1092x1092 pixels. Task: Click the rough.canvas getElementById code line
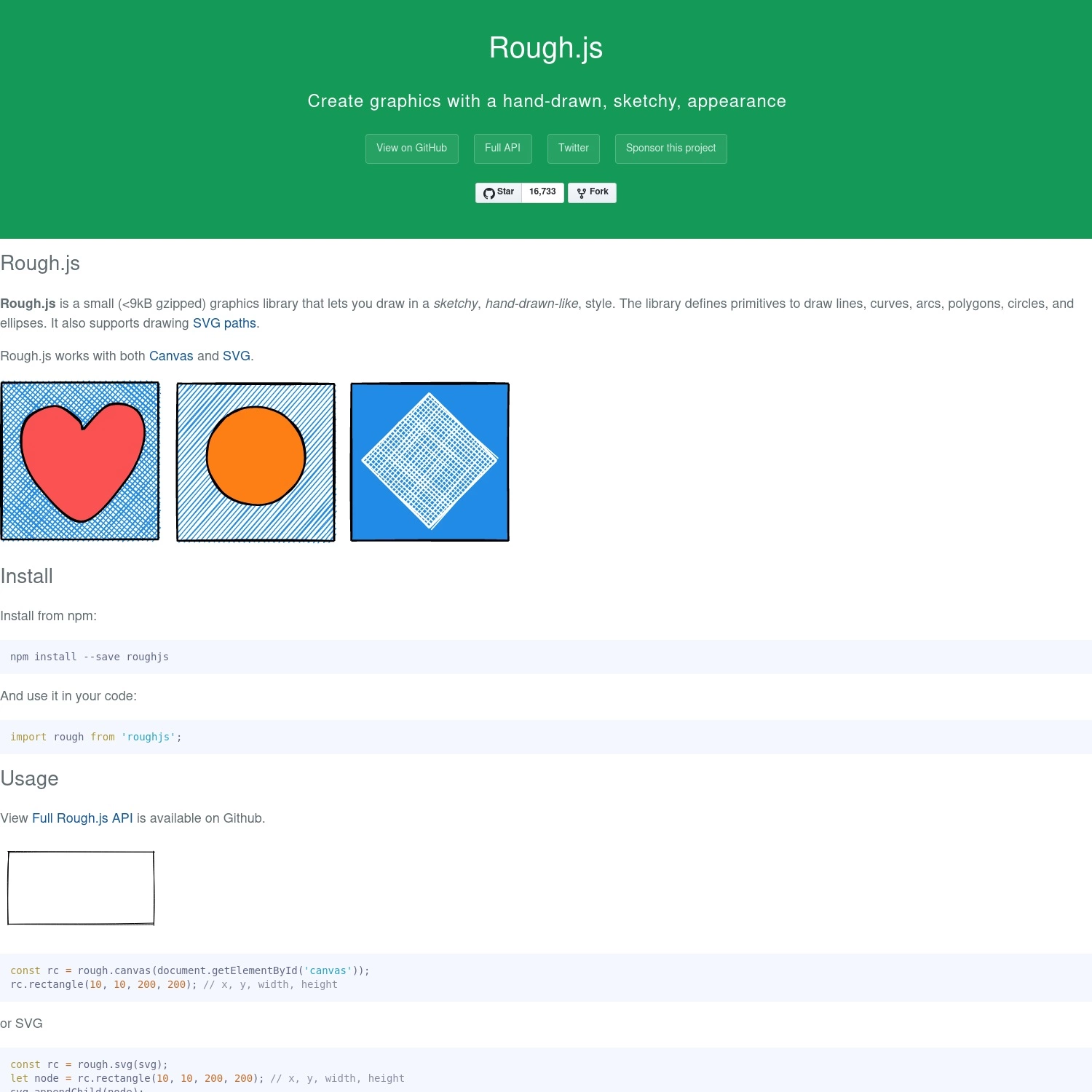coord(190,970)
